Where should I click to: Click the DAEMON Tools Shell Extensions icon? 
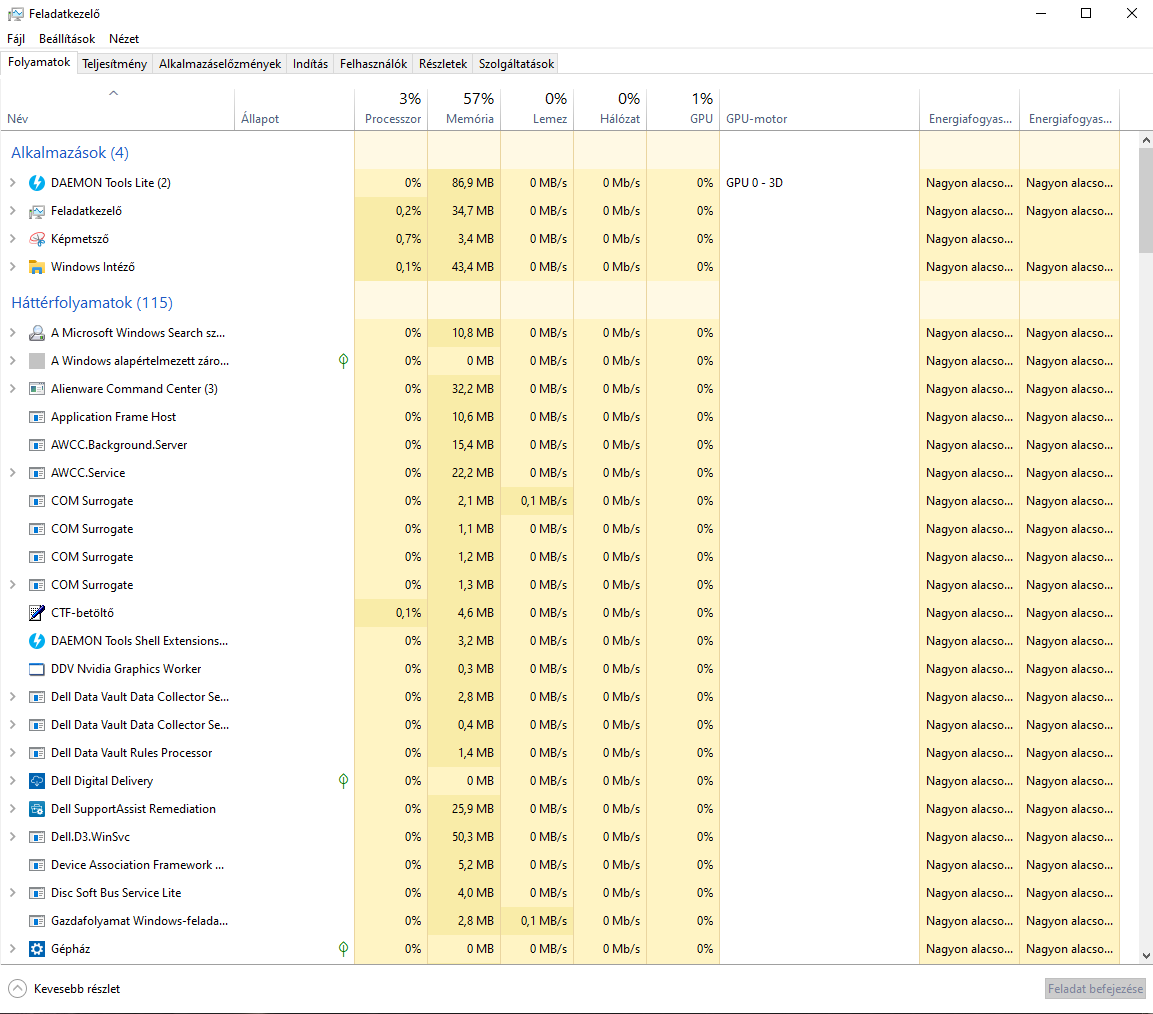point(37,640)
